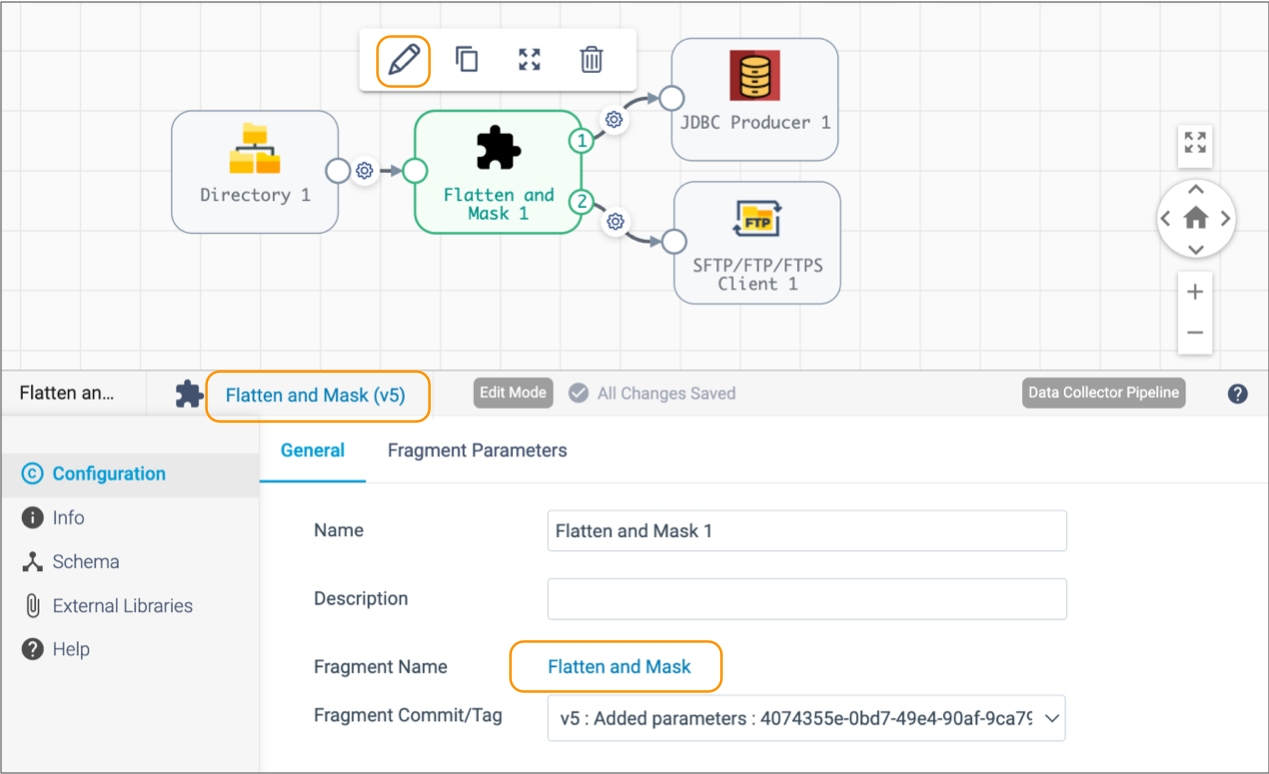This screenshot has width=1269, height=774.
Task: Click the gear on link to SFTP client
Action: click(617, 221)
